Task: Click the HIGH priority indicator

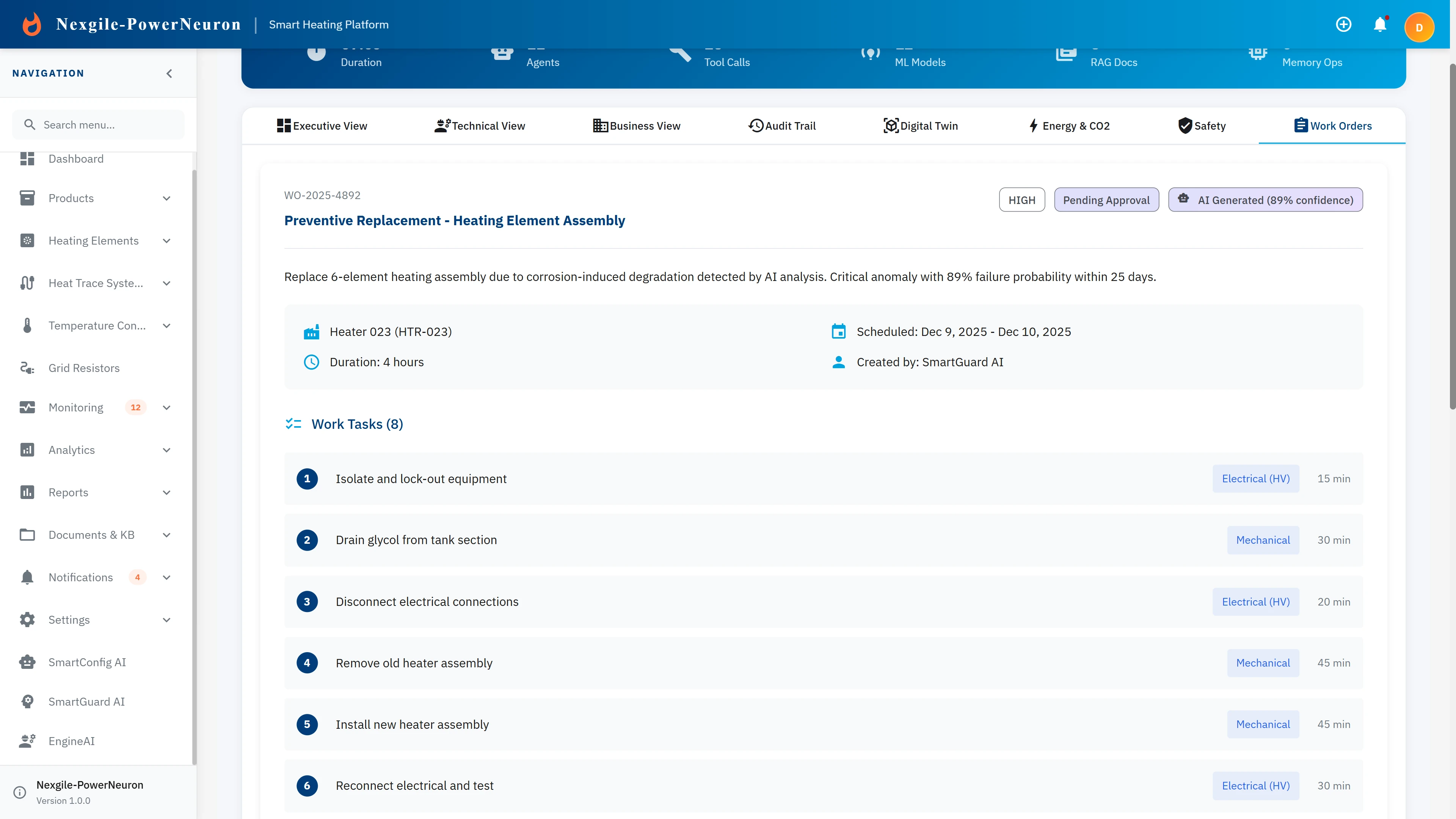Action: point(1022,199)
